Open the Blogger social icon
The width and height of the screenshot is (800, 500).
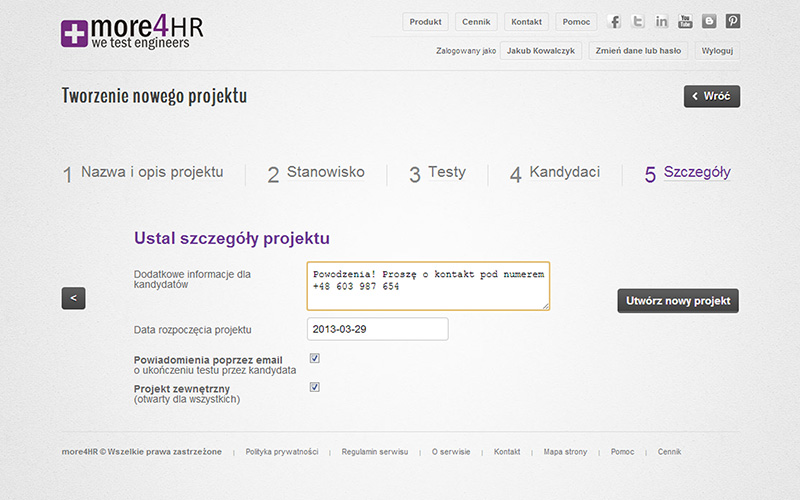pyautogui.click(x=709, y=21)
